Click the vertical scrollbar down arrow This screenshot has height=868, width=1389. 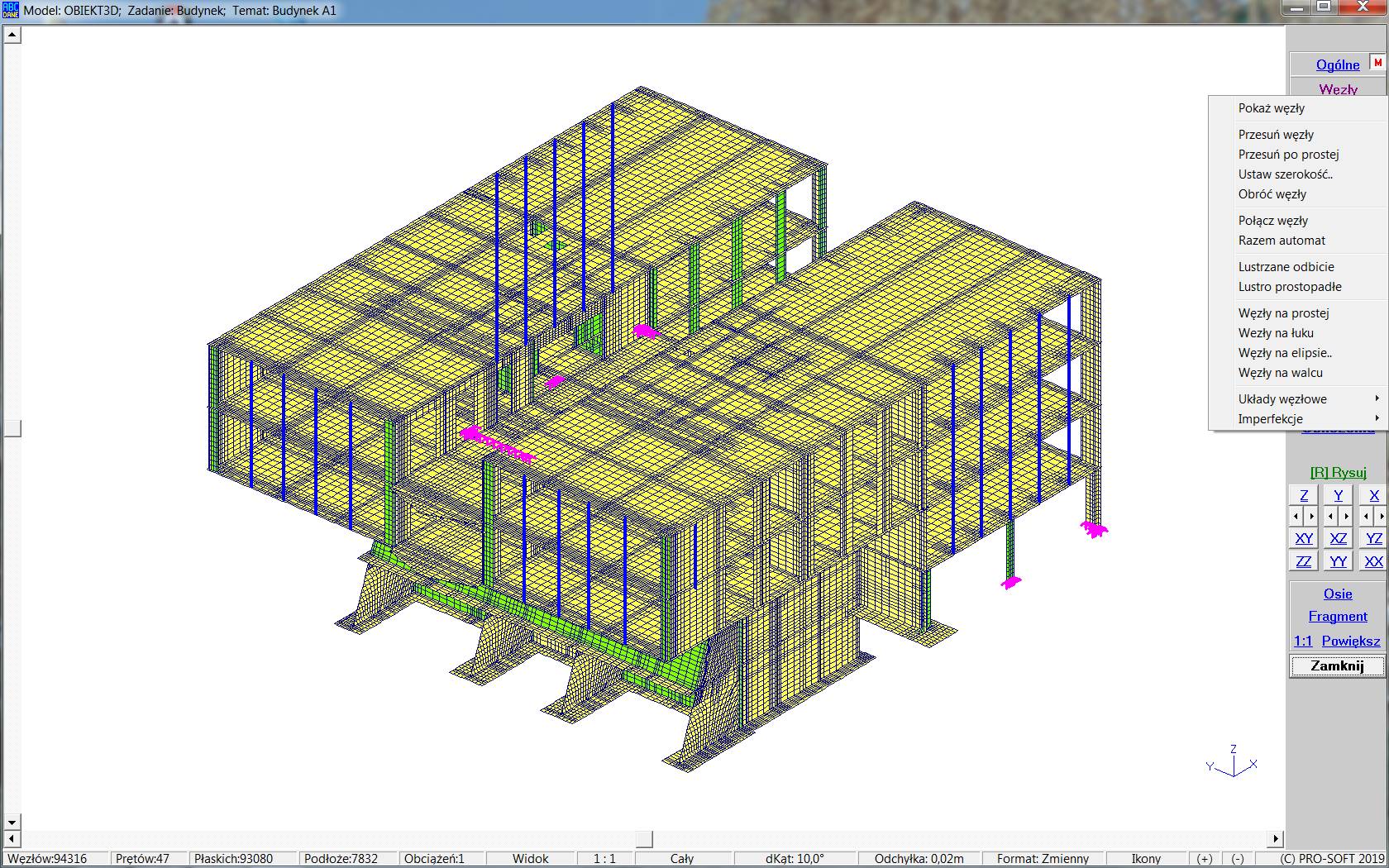[12, 823]
